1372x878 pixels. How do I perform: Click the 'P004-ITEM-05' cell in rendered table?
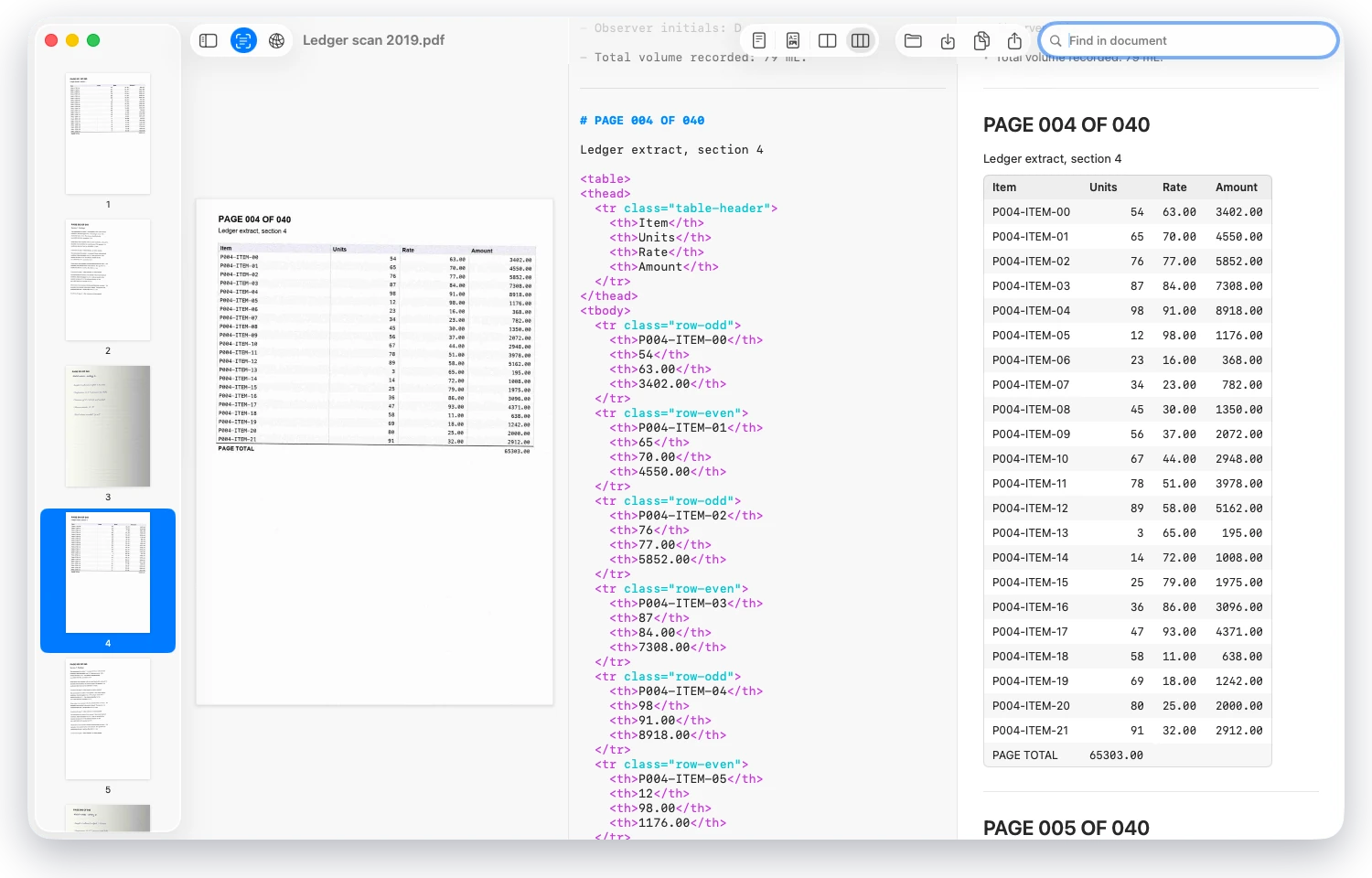1031,336
